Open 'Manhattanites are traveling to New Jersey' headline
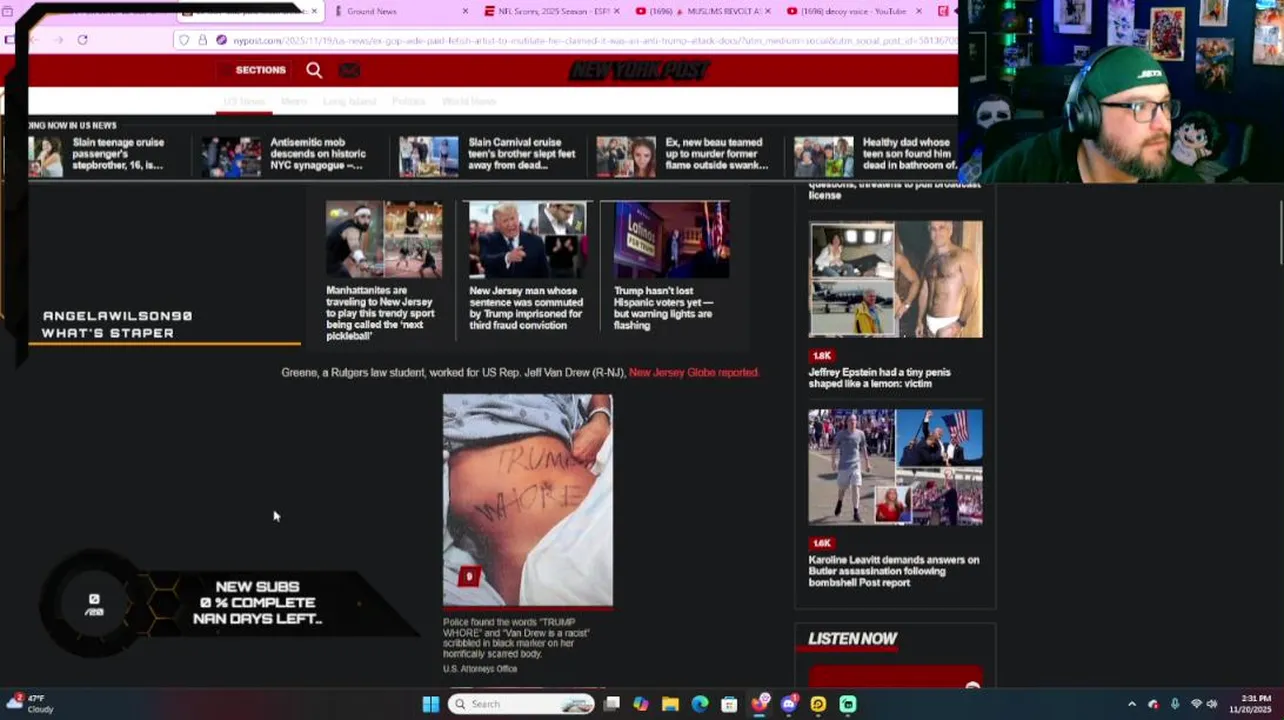The image size is (1284, 720). [x=381, y=313]
